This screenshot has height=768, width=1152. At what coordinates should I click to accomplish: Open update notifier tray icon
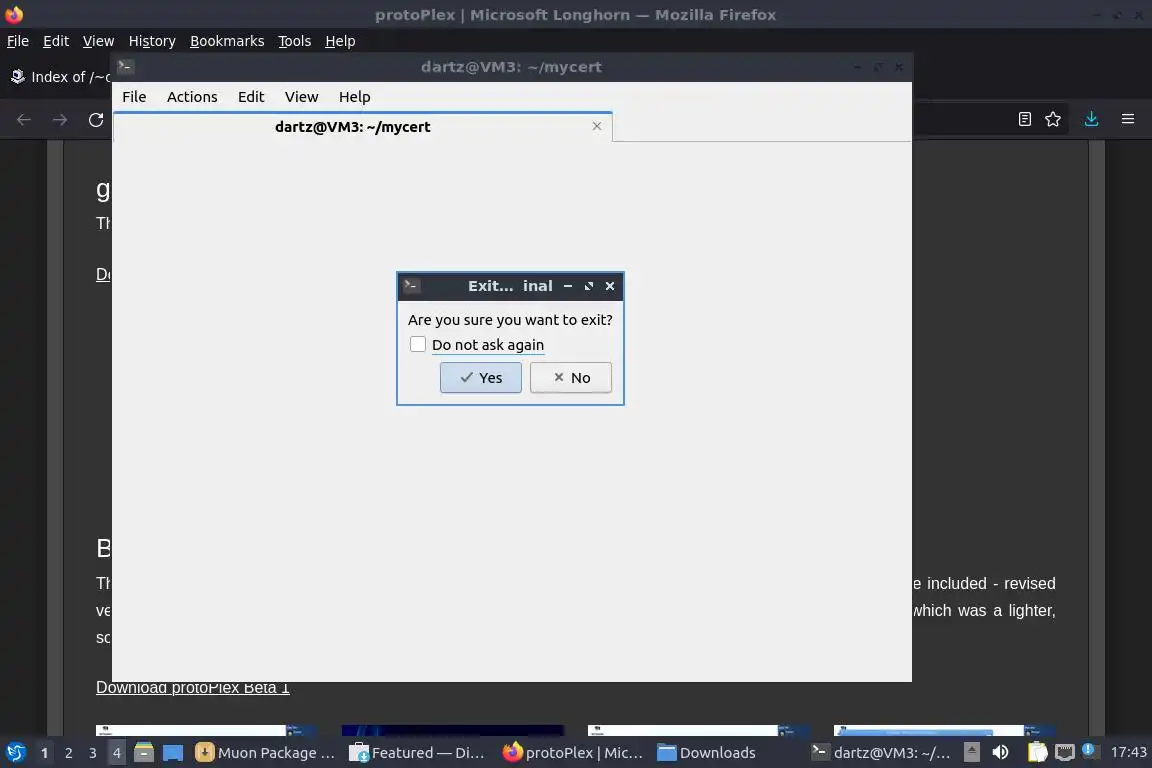(x=1090, y=750)
